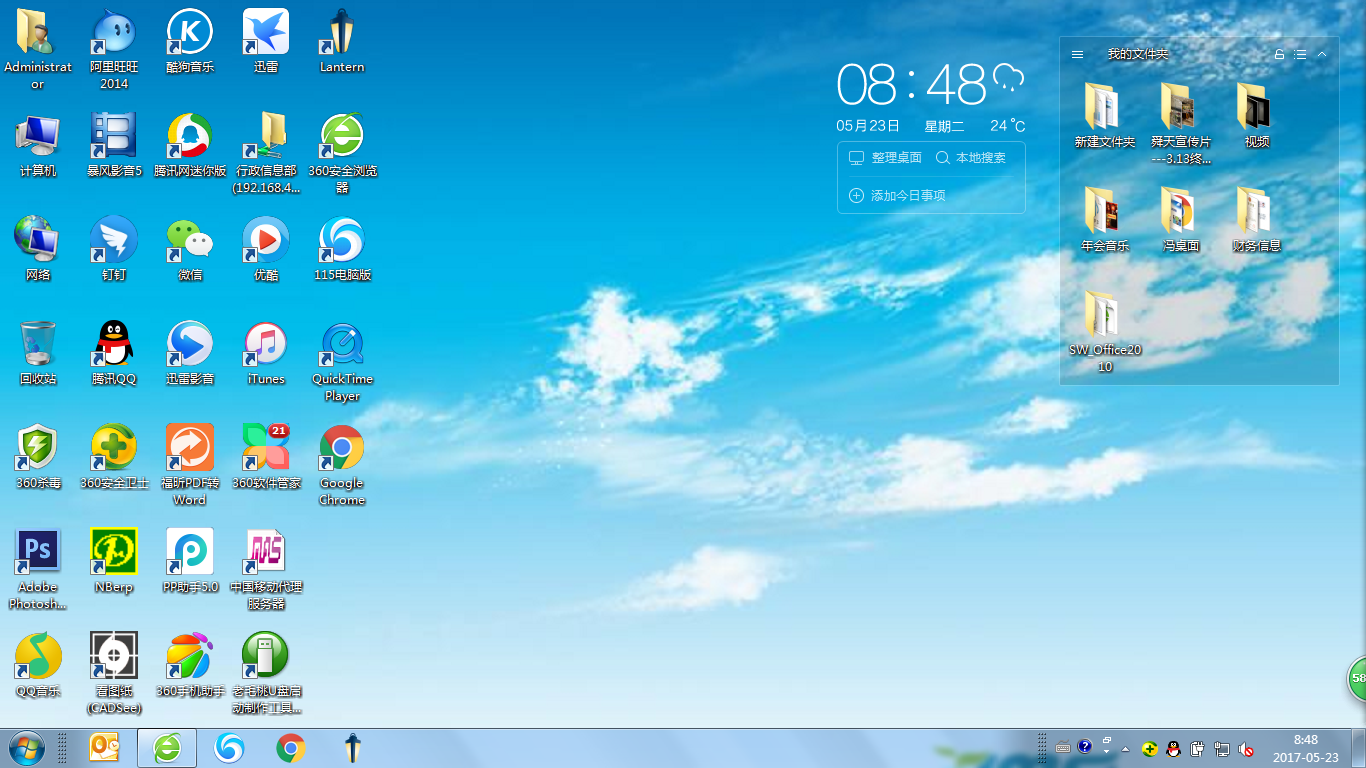
Task: Launch Google Chrome from the desktop
Action: 342,448
